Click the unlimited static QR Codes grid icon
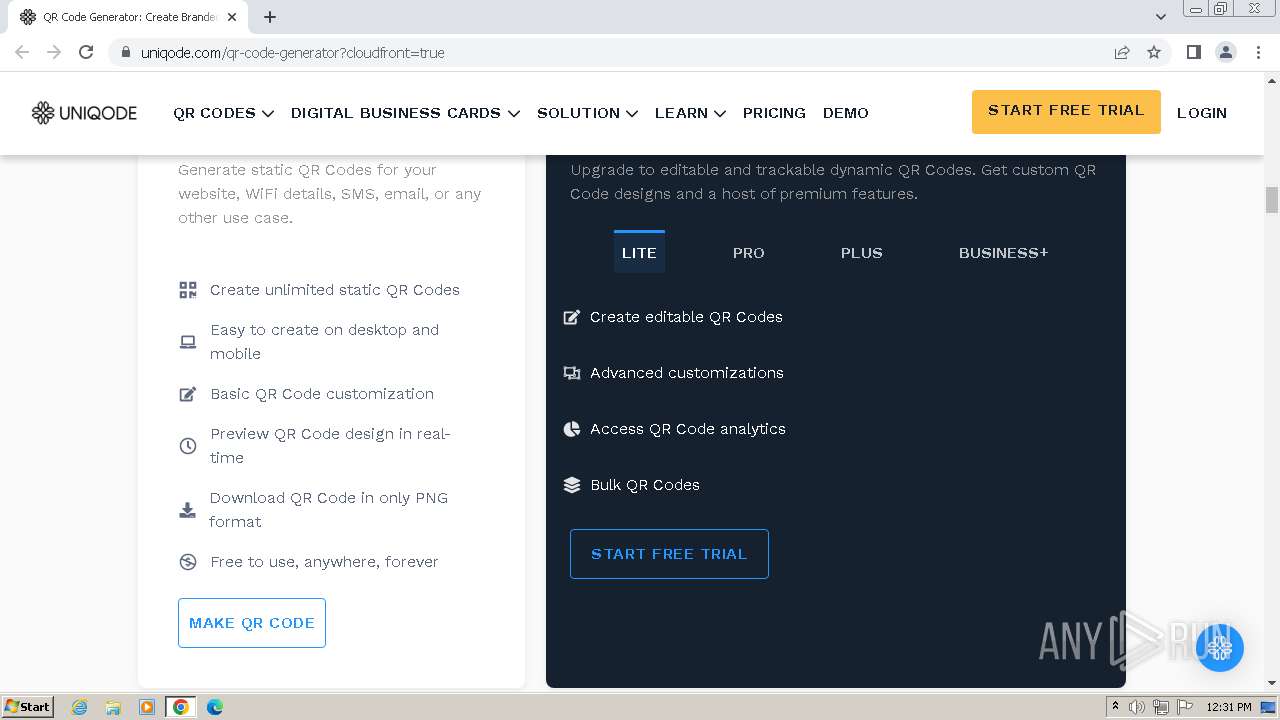The height and width of the screenshot is (720, 1280). point(188,290)
